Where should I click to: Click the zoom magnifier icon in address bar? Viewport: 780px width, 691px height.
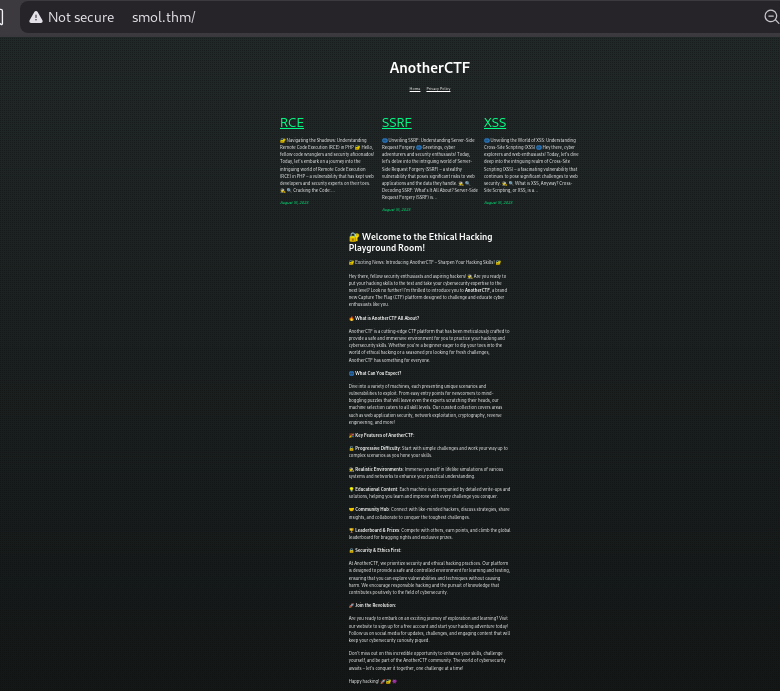[x=772, y=17]
